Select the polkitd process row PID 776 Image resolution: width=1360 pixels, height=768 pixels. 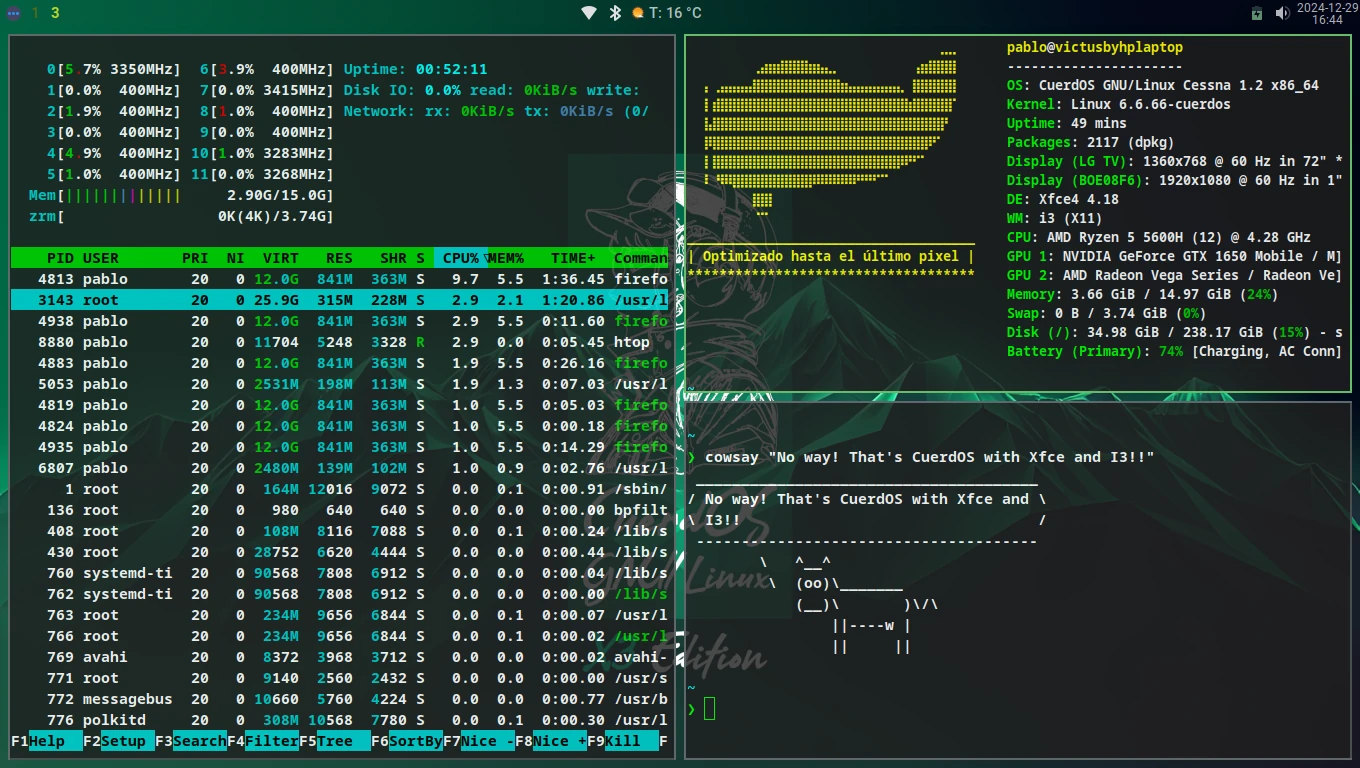click(340, 720)
